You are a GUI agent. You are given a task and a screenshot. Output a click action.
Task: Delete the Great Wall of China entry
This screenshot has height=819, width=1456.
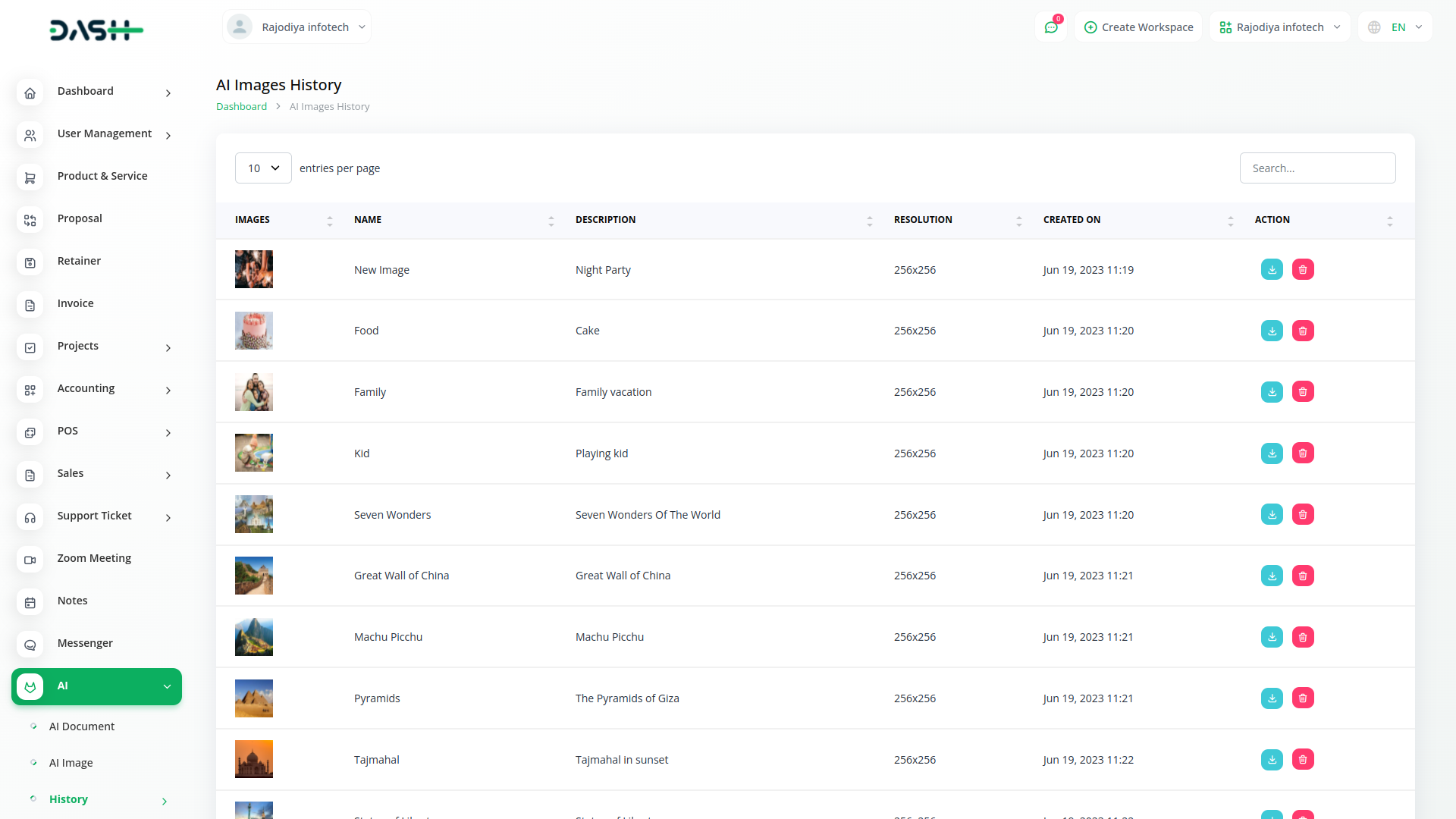[1303, 576]
